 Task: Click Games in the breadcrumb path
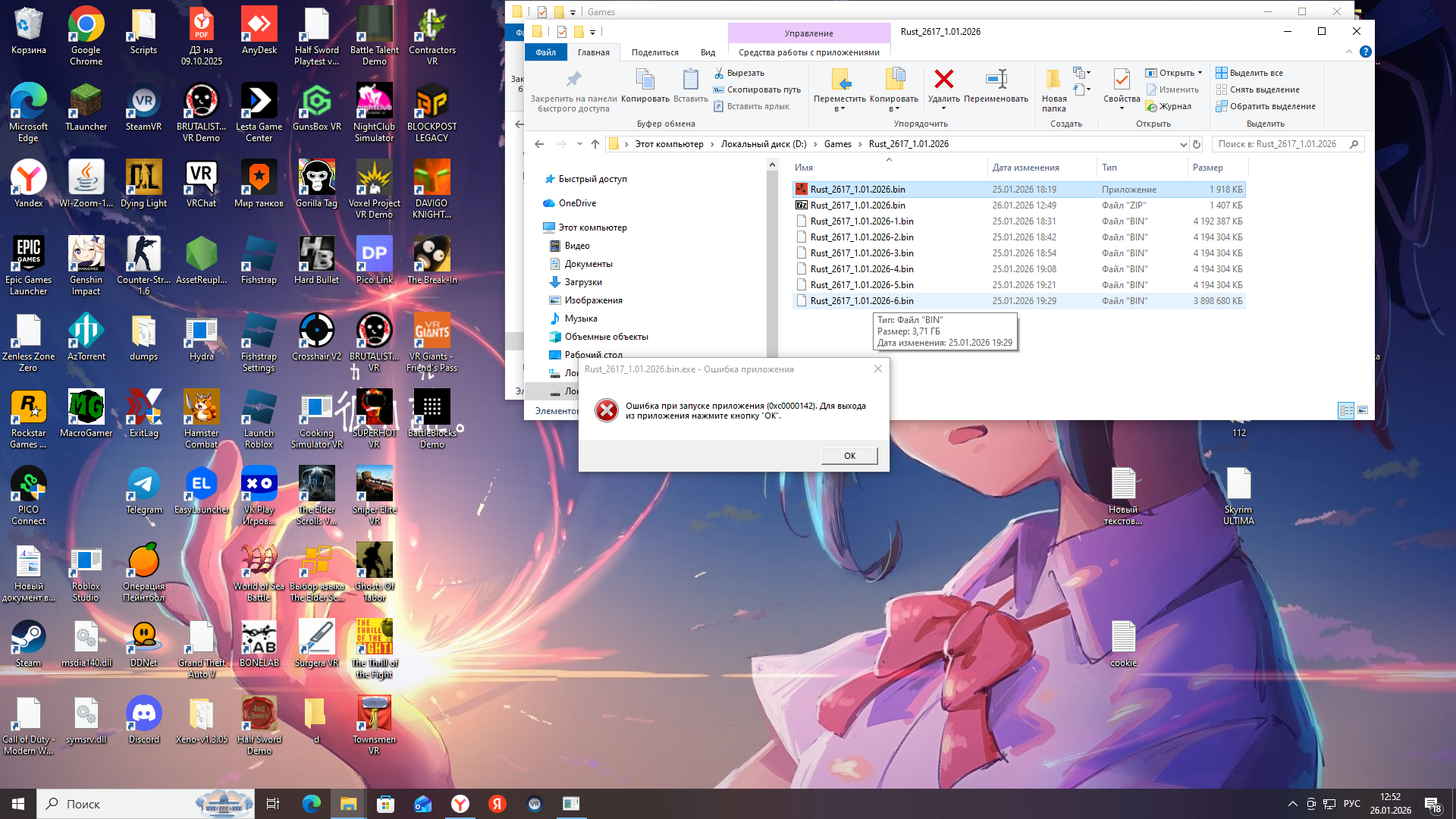[837, 144]
